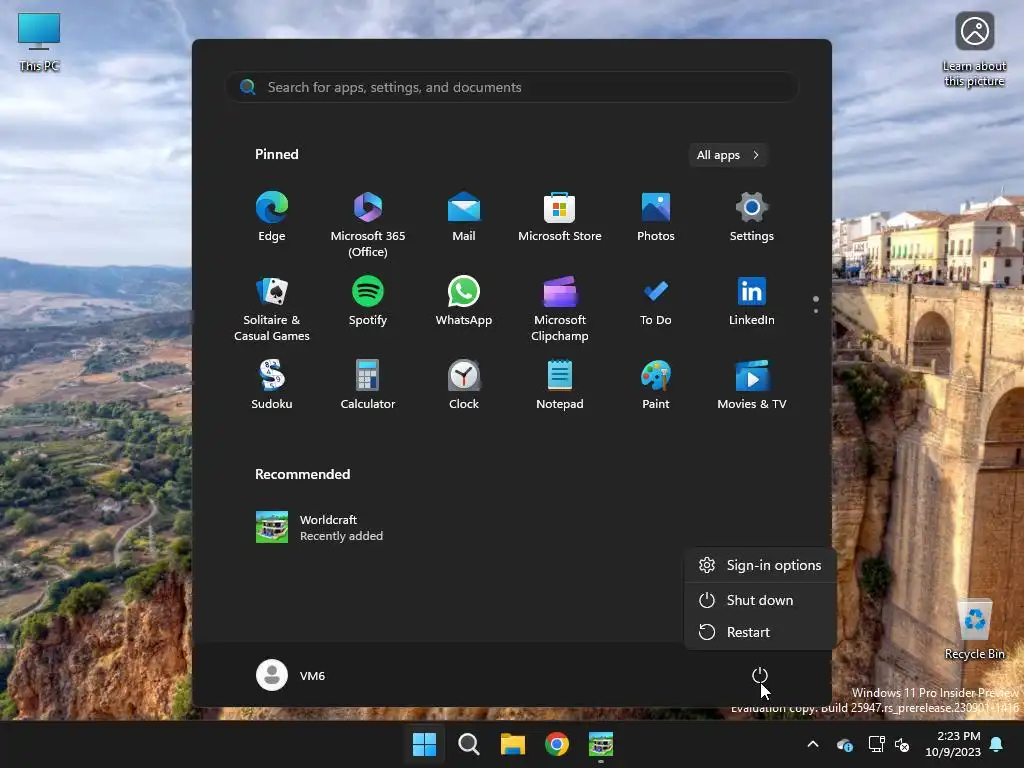Screen dimensions: 1024x768
Task: Launch the Photos app
Action: click(656, 217)
